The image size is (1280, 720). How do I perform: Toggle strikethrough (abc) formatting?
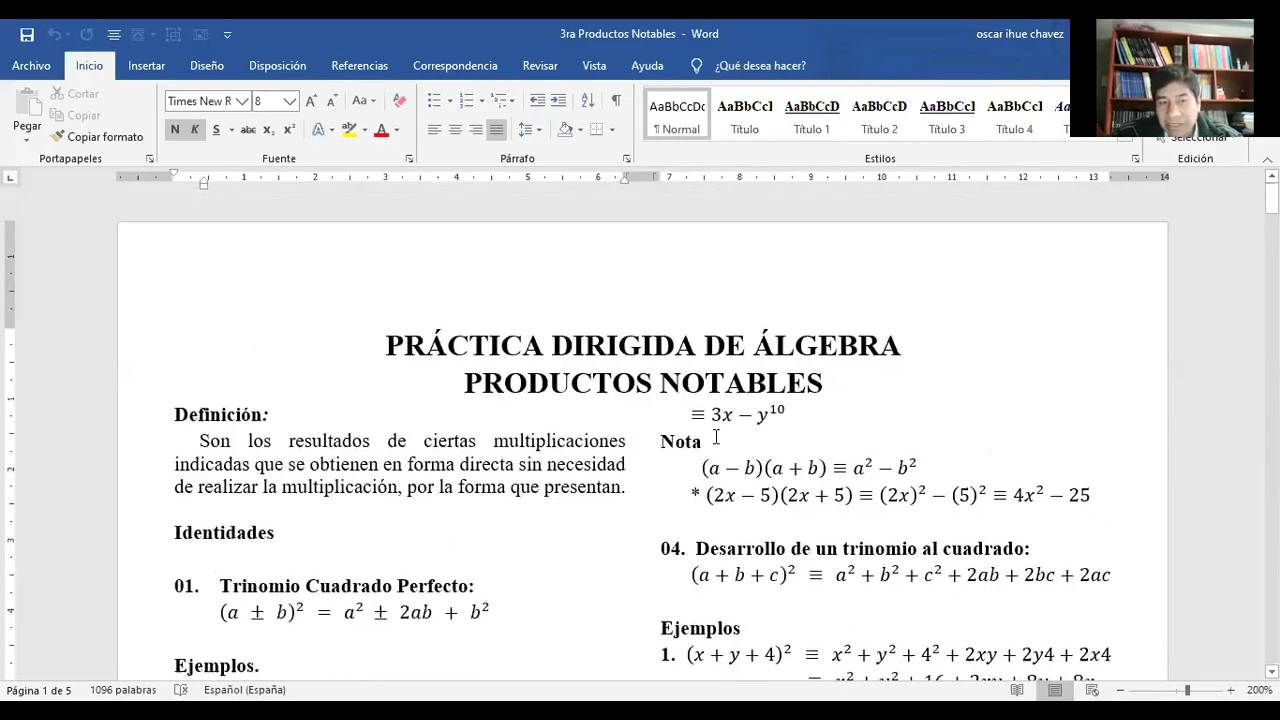248,130
